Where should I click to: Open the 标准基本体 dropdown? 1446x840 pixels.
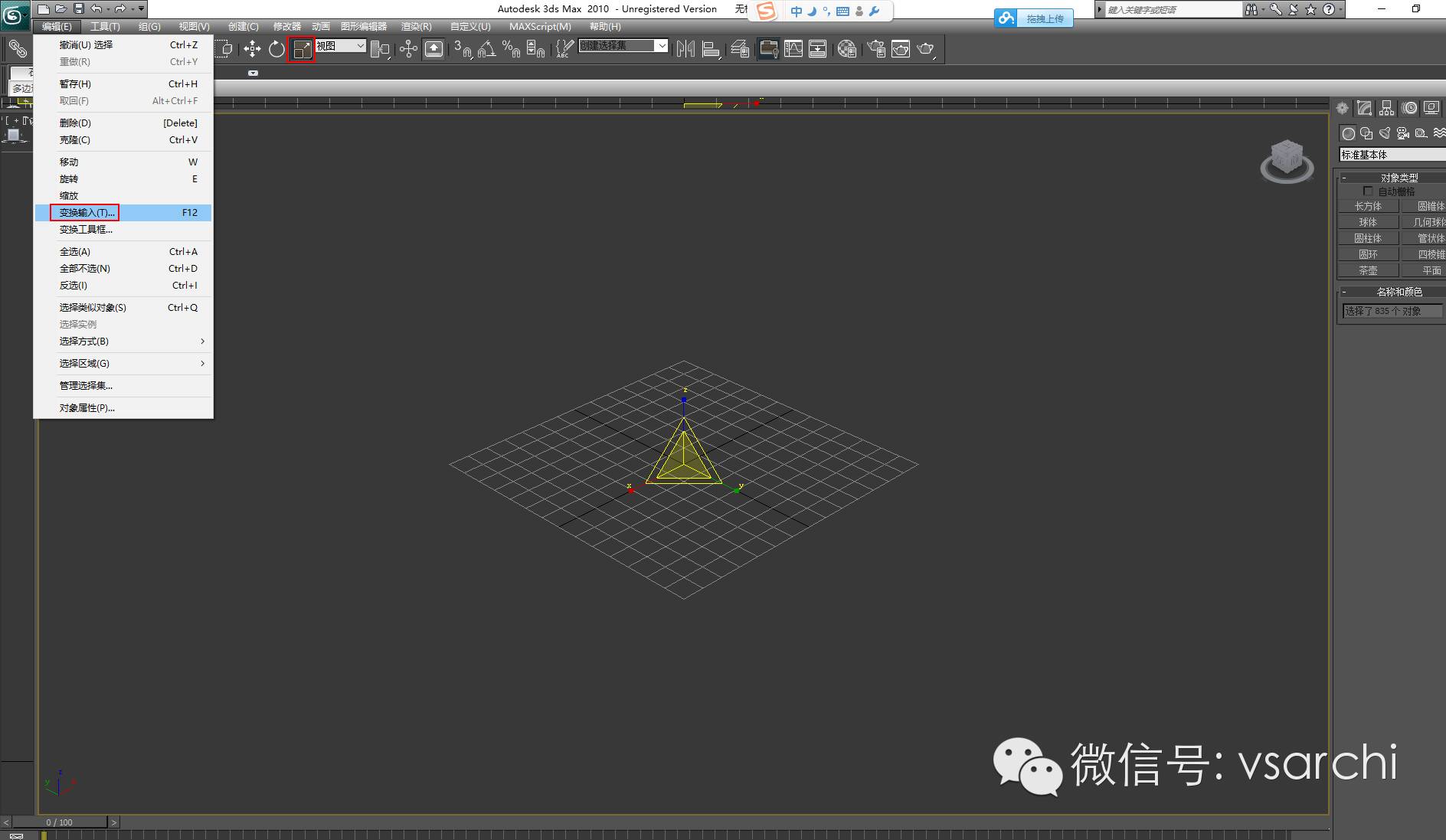(1392, 155)
